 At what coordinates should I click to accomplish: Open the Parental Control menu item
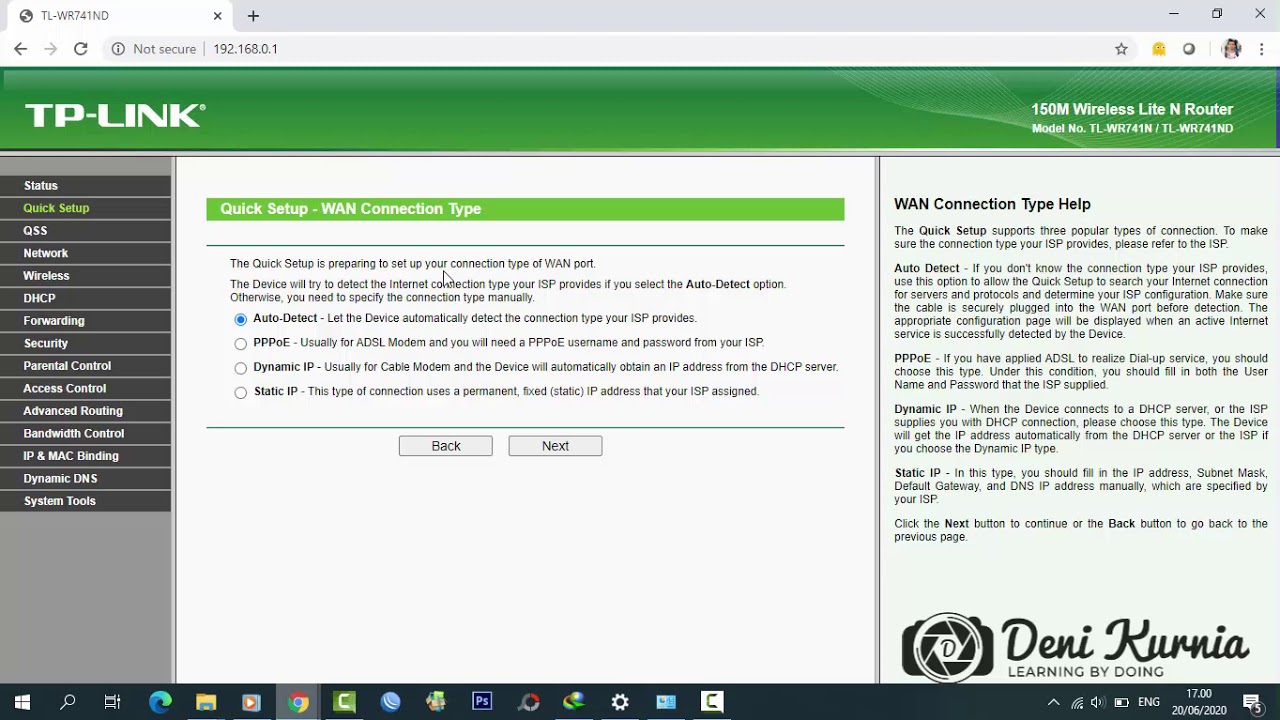pyautogui.click(x=86, y=366)
